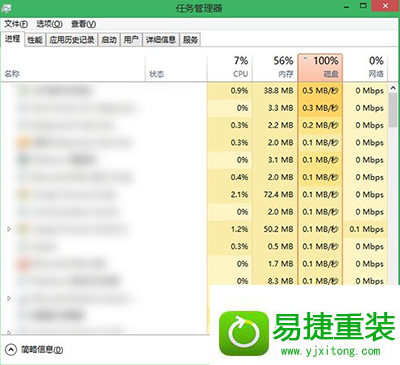Sort by the 56% 内存 column header
The height and width of the screenshot is (365, 400).
pos(275,68)
